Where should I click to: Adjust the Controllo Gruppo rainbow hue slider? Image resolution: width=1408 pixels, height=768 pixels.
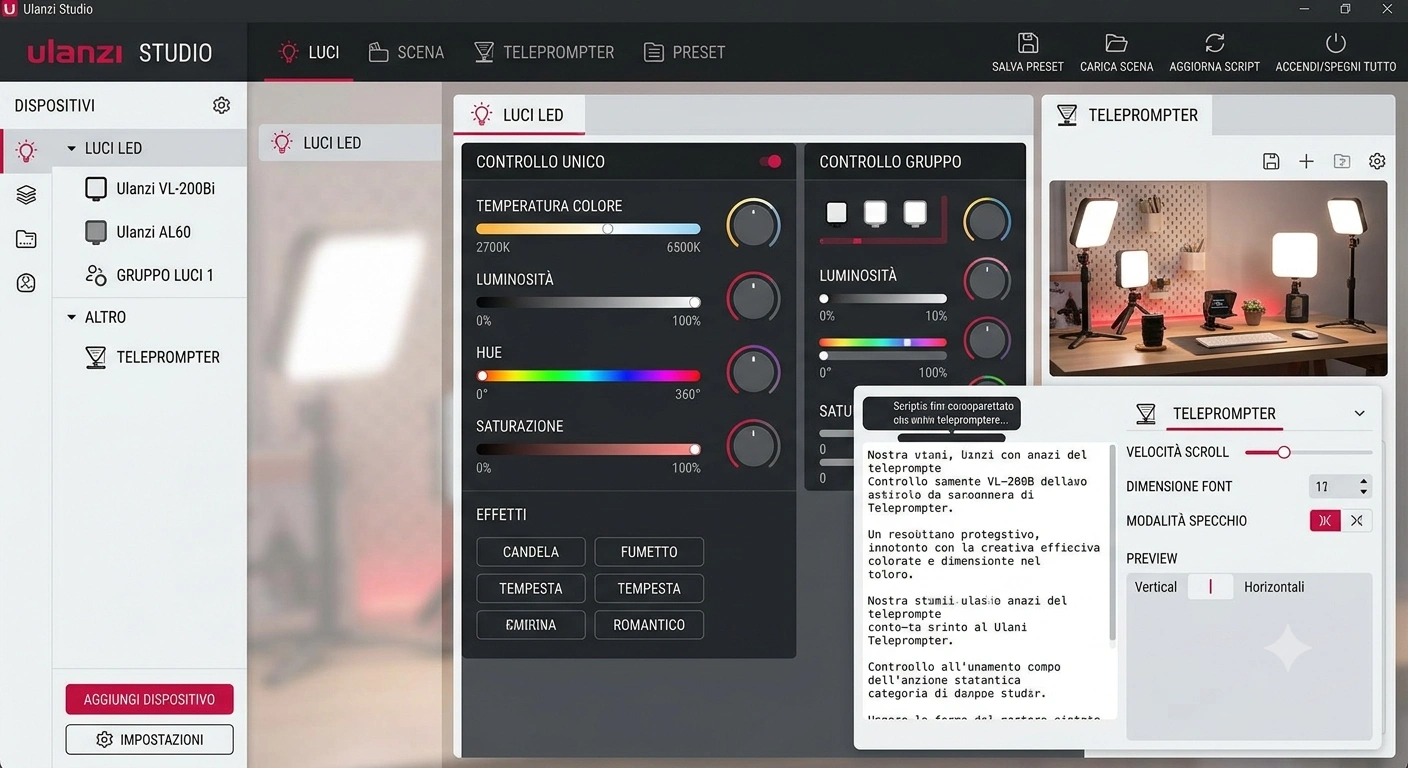coord(883,342)
